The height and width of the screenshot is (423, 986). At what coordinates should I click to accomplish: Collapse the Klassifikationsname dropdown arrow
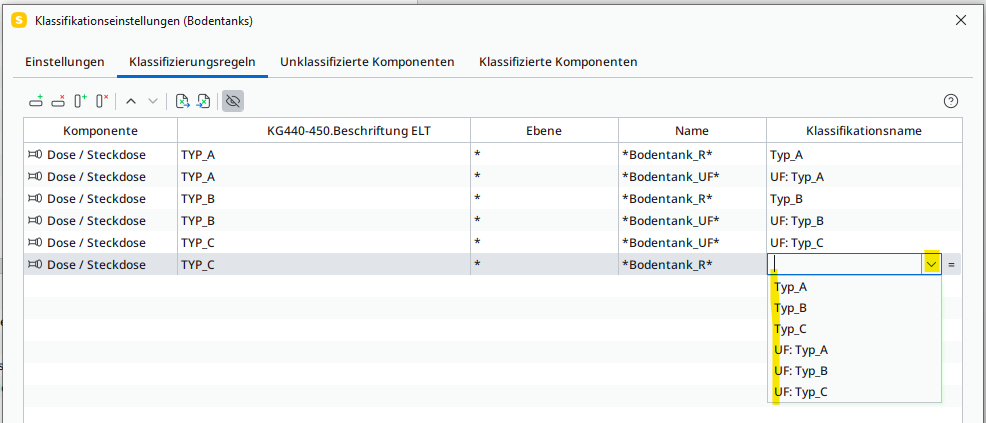(931, 264)
